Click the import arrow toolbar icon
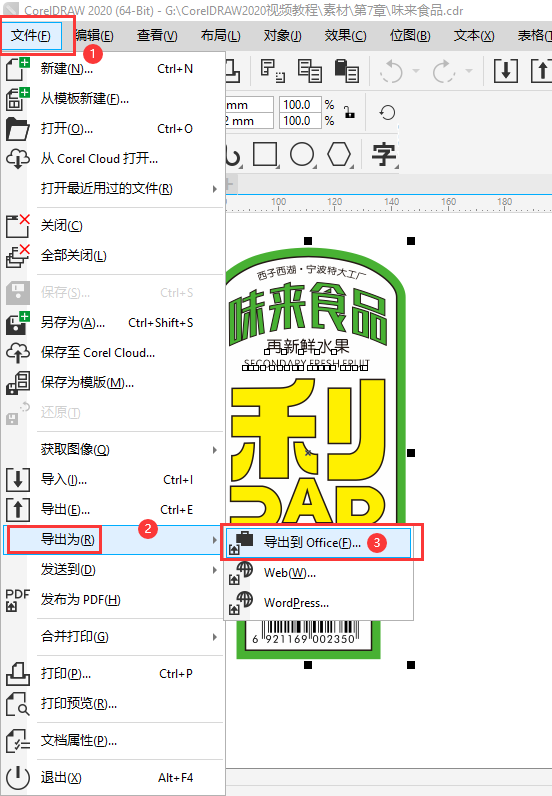The image size is (552, 796). tap(505, 71)
